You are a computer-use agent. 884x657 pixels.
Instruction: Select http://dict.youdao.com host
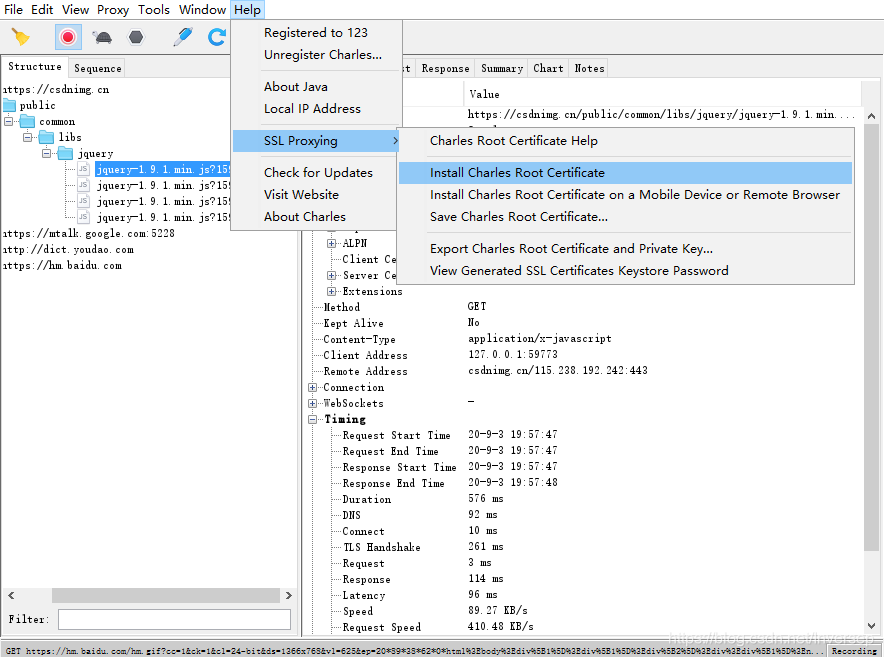point(68,249)
